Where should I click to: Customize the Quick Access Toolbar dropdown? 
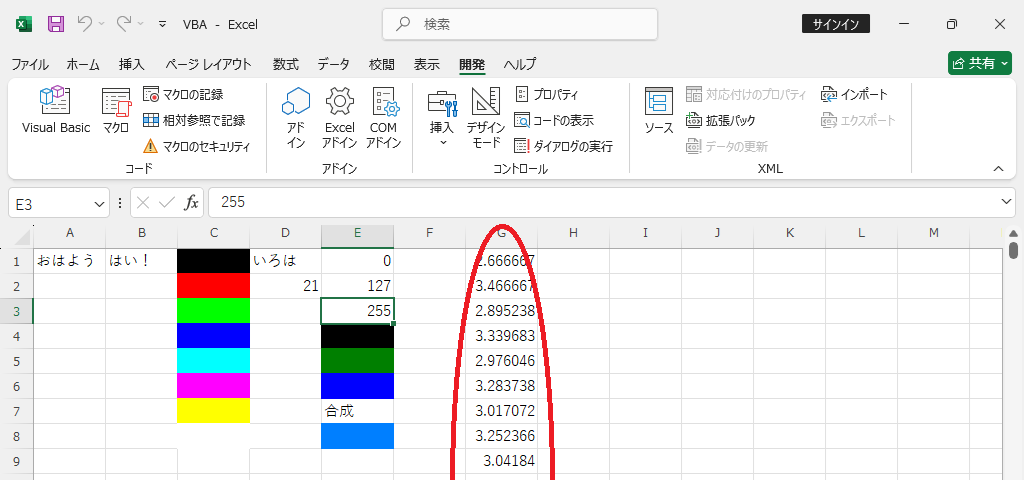click(x=163, y=24)
